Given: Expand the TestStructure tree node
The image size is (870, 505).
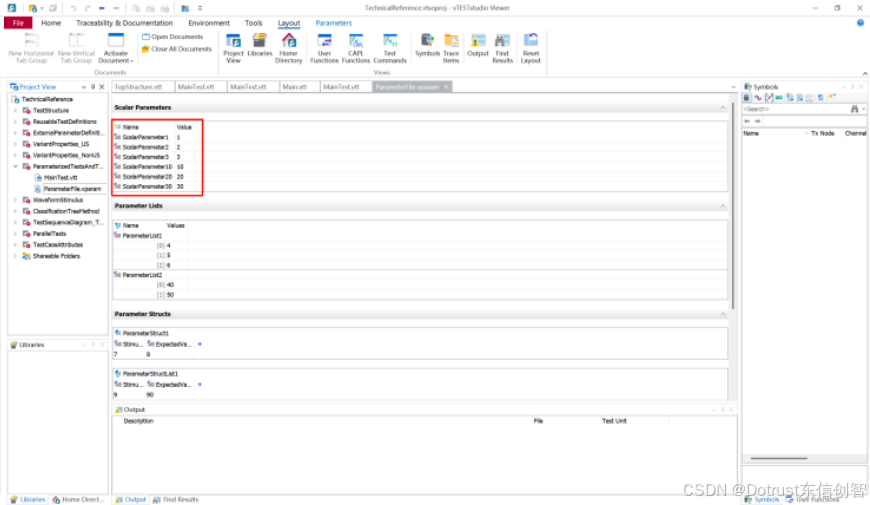Looking at the screenshot, I should (16, 110).
